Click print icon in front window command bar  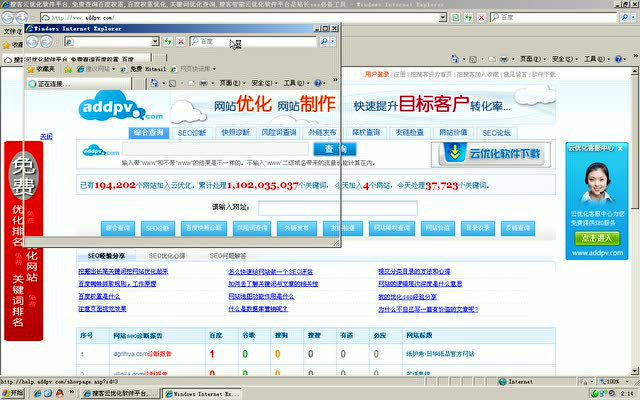[x=203, y=83]
